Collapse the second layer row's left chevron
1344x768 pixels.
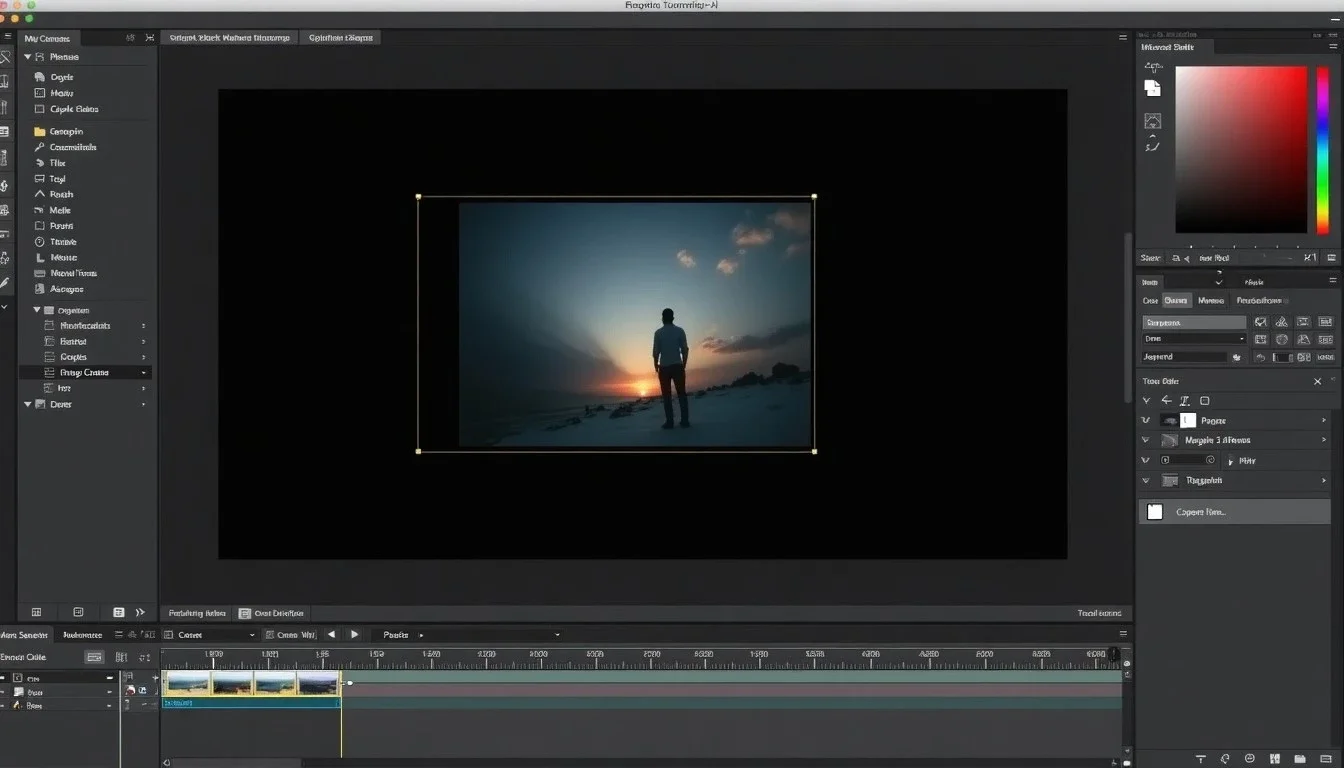point(1146,440)
